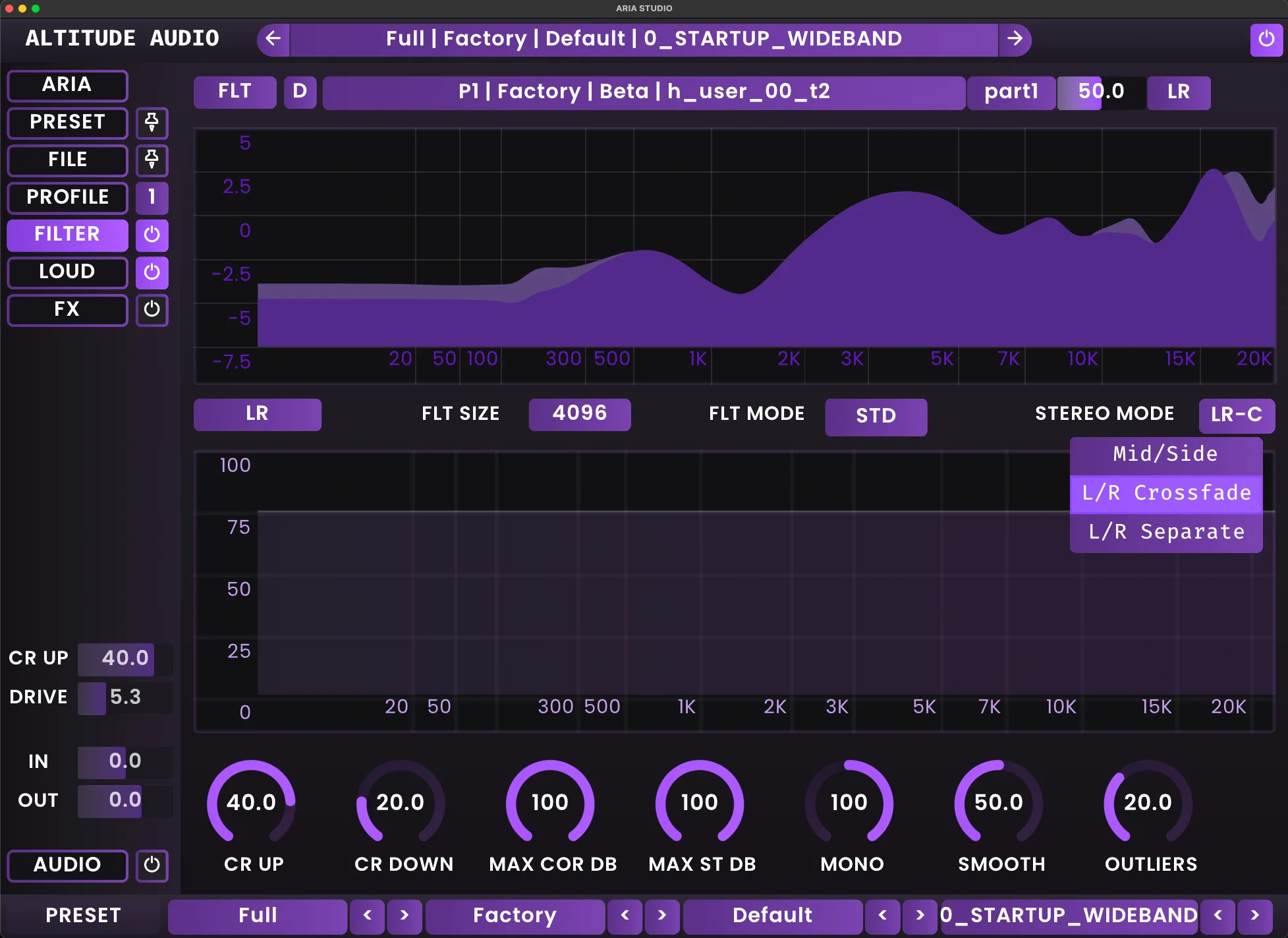Open the PROFILE 1 selector
Image resolution: width=1288 pixels, height=938 pixels.
(152, 198)
